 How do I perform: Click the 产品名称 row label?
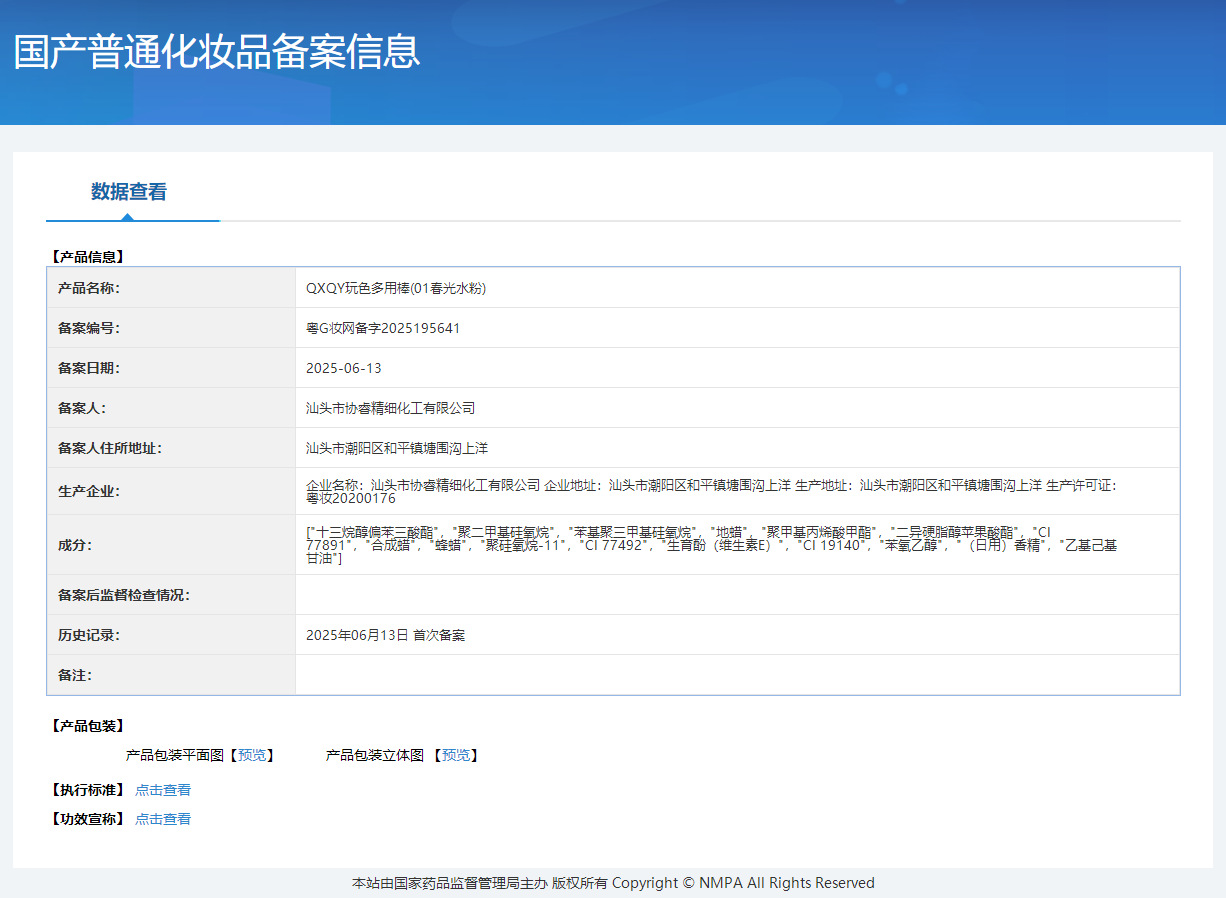pos(89,288)
